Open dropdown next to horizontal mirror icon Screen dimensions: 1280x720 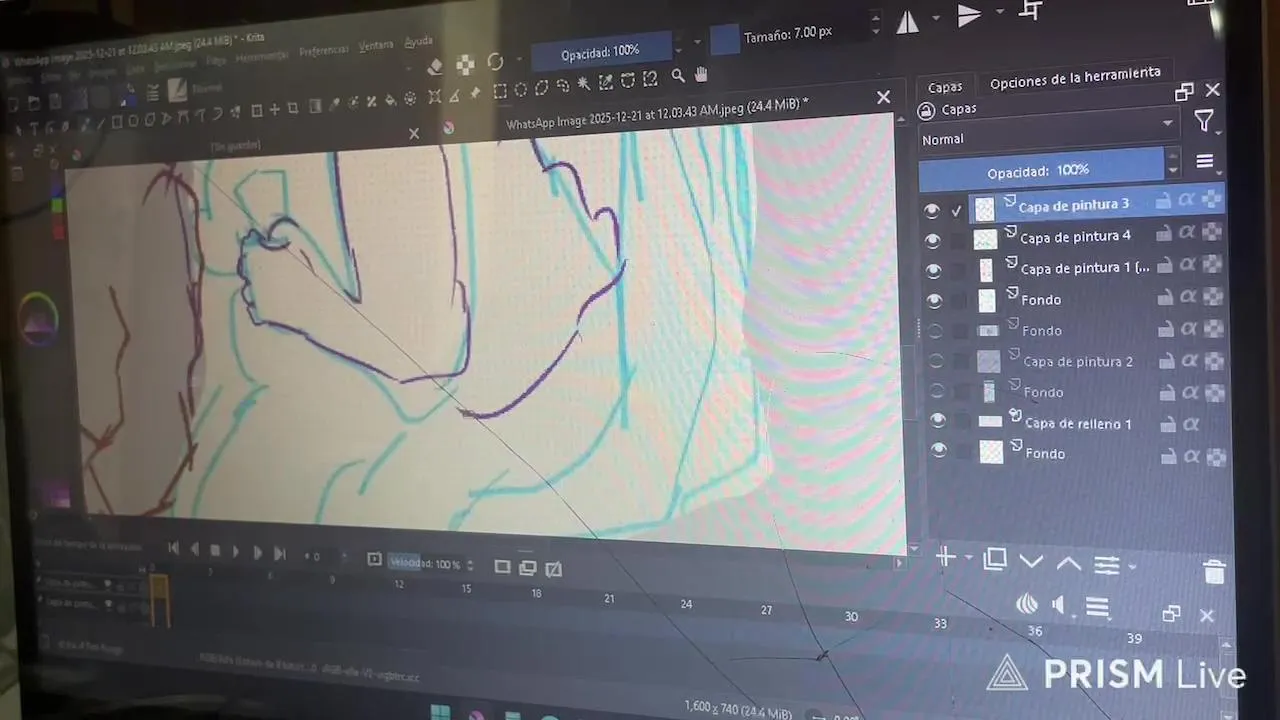[x=936, y=18]
